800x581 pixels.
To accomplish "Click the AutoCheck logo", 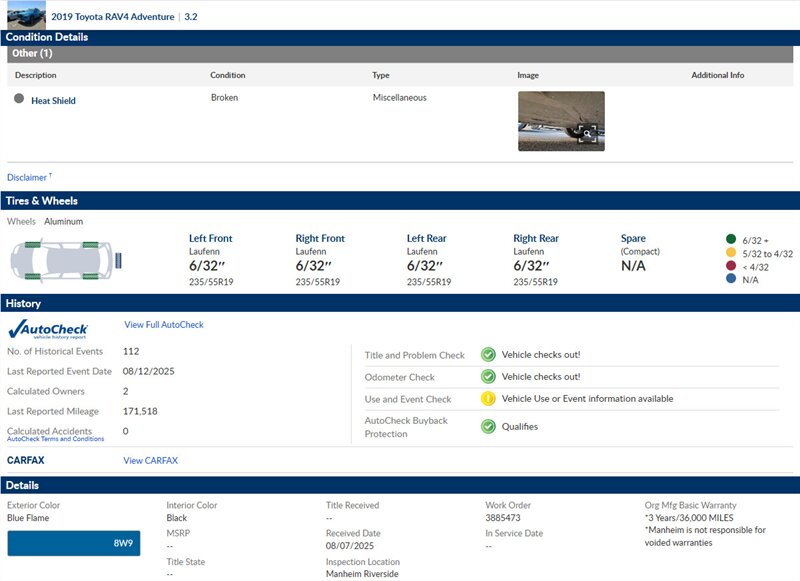I will [x=48, y=329].
